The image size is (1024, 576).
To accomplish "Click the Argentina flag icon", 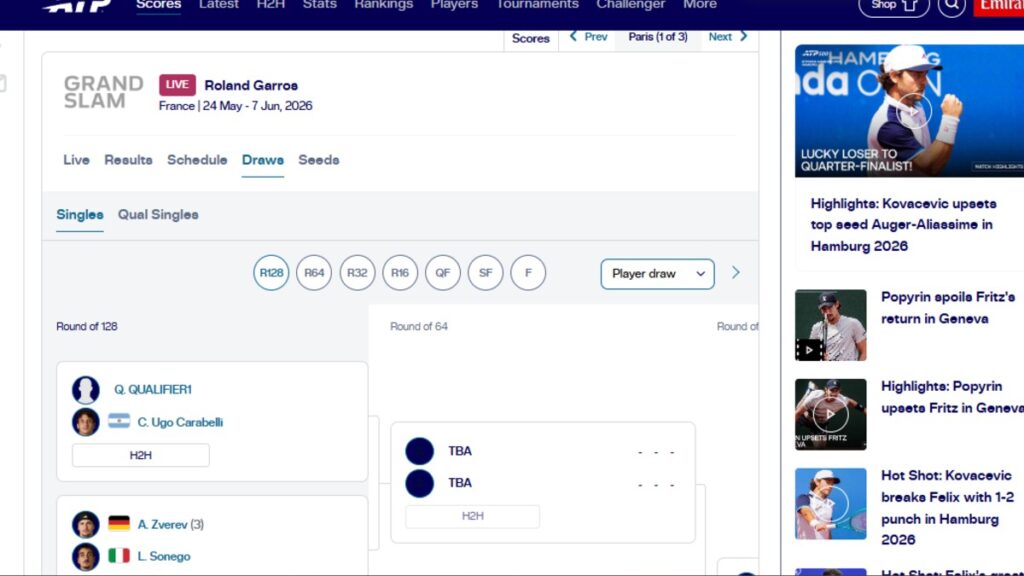I will coord(119,421).
